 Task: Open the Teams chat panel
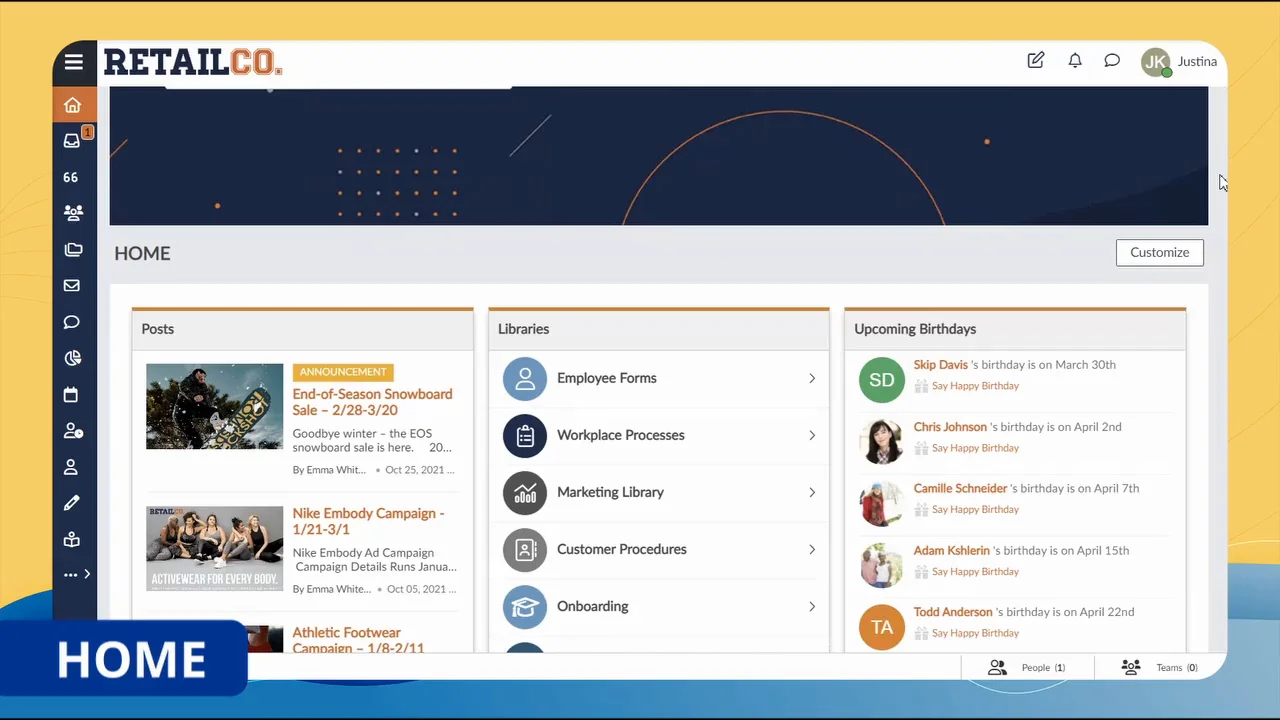click(1160, 667)
